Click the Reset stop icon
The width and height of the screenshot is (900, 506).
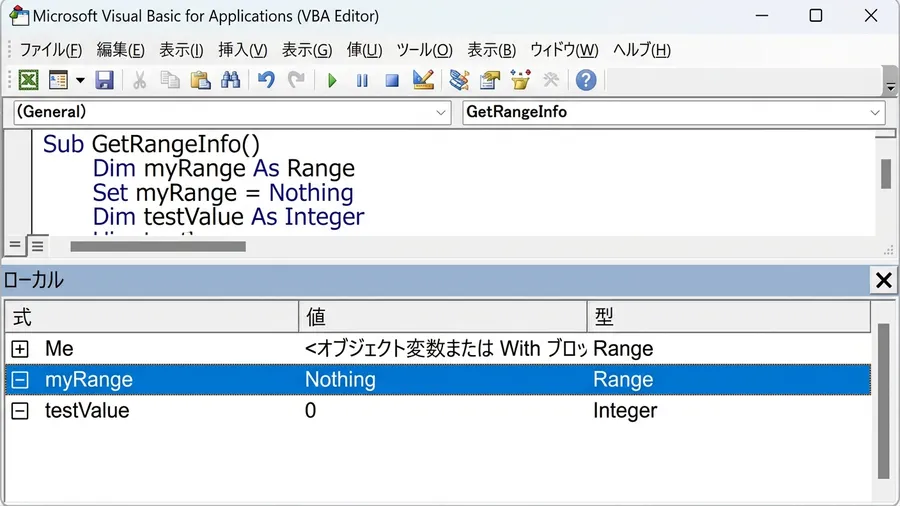(392, 80)
